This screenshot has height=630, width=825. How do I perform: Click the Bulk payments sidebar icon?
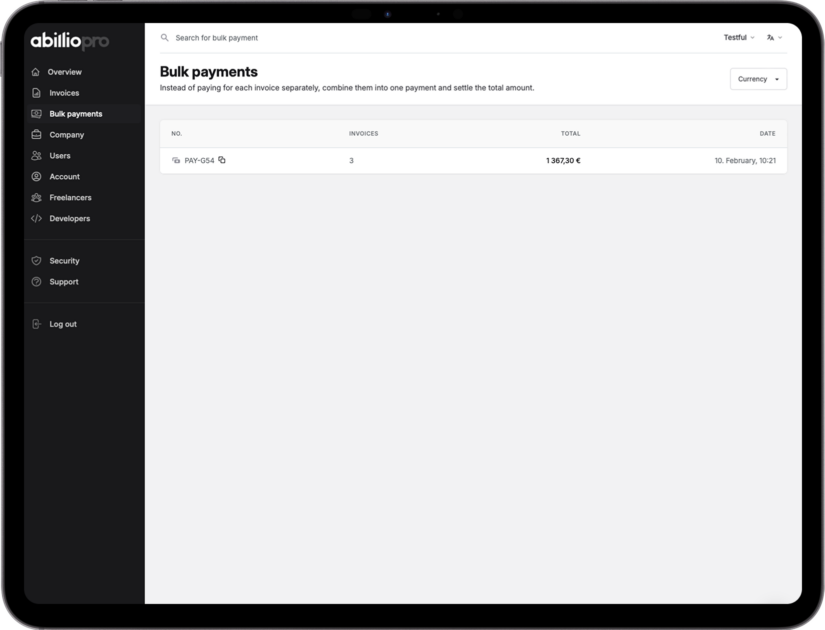[36, 114]
